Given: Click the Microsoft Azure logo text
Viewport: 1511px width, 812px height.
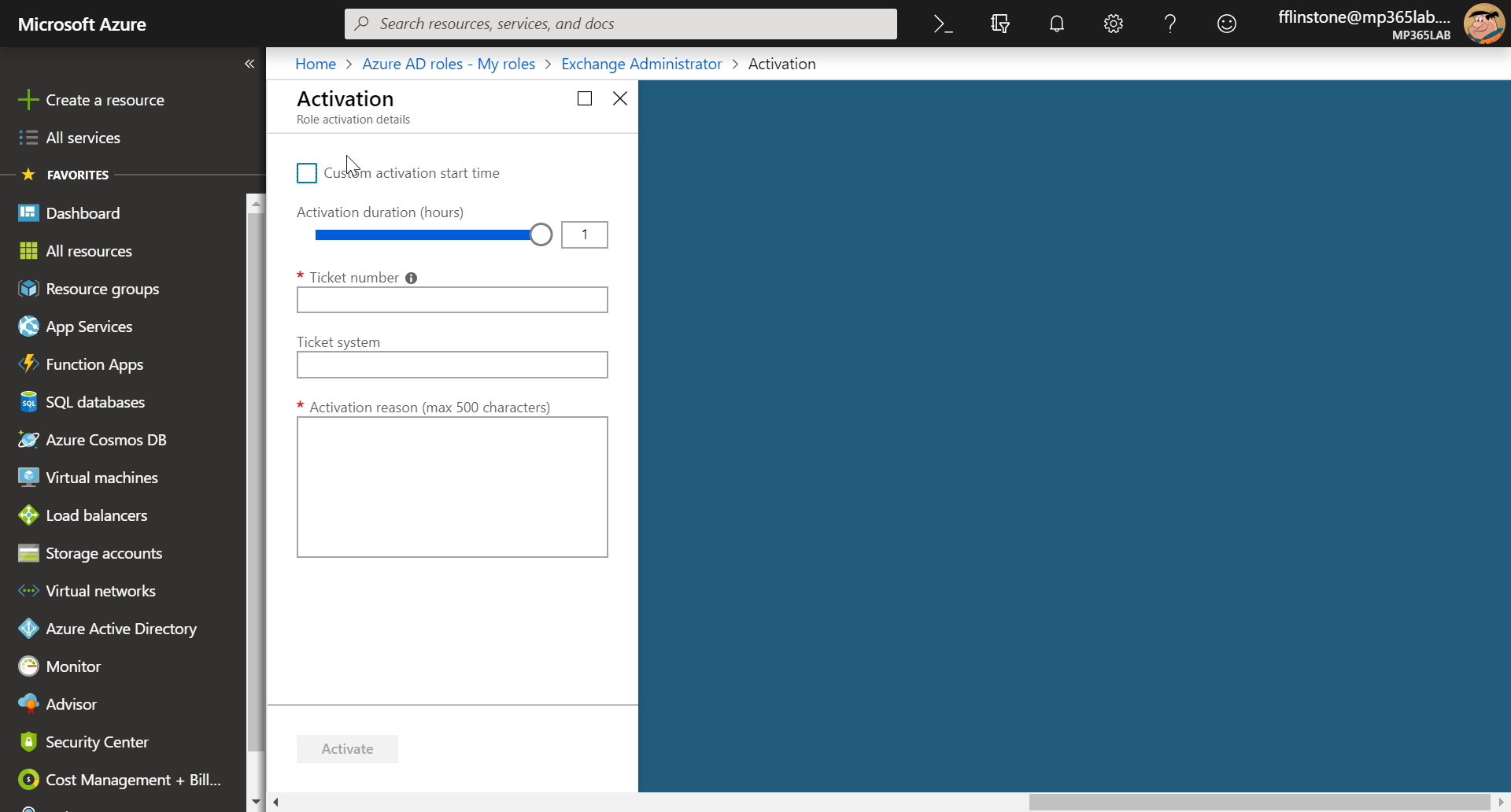Looking at the screenshot, I should (82, 24).
